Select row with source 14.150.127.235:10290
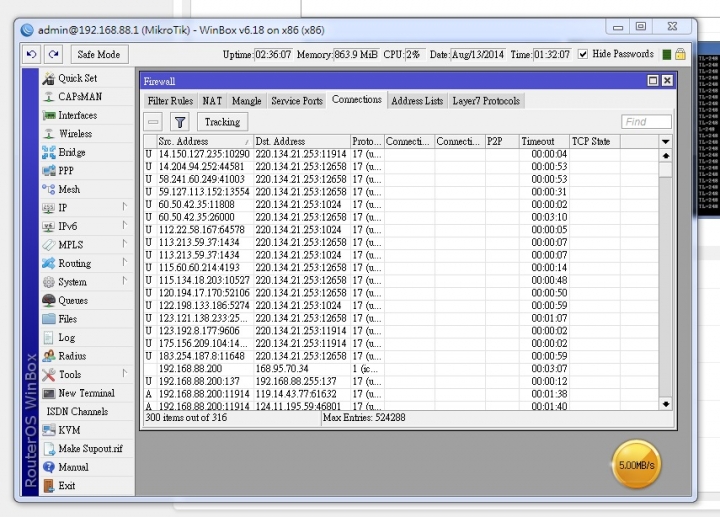 coord(401,154)
